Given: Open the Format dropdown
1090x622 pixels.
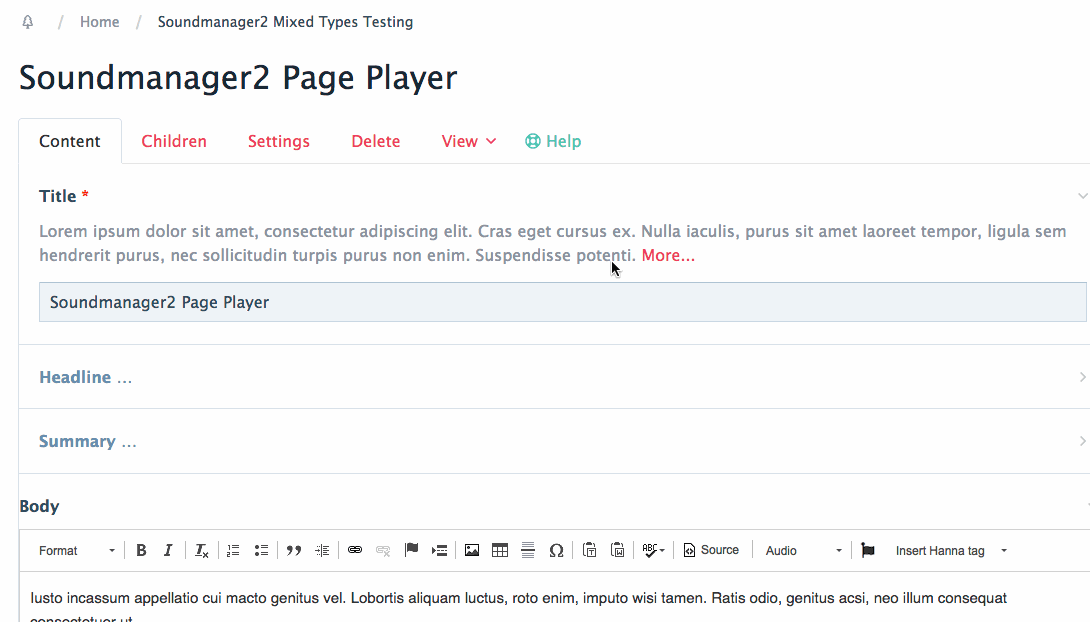Looking at the screenshot, I should point(77,551).
